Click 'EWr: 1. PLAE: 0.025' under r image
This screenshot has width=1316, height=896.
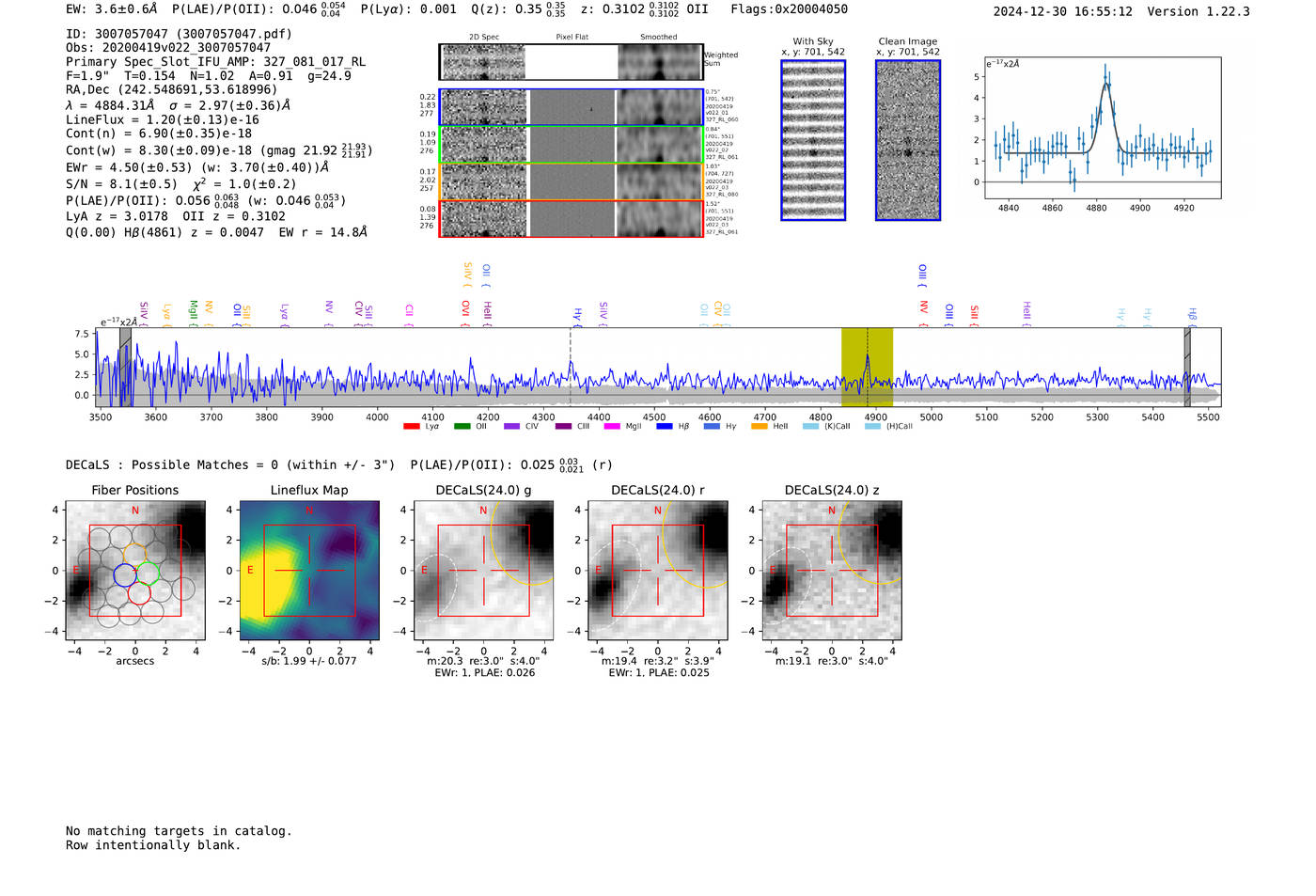tap(659, 673)
